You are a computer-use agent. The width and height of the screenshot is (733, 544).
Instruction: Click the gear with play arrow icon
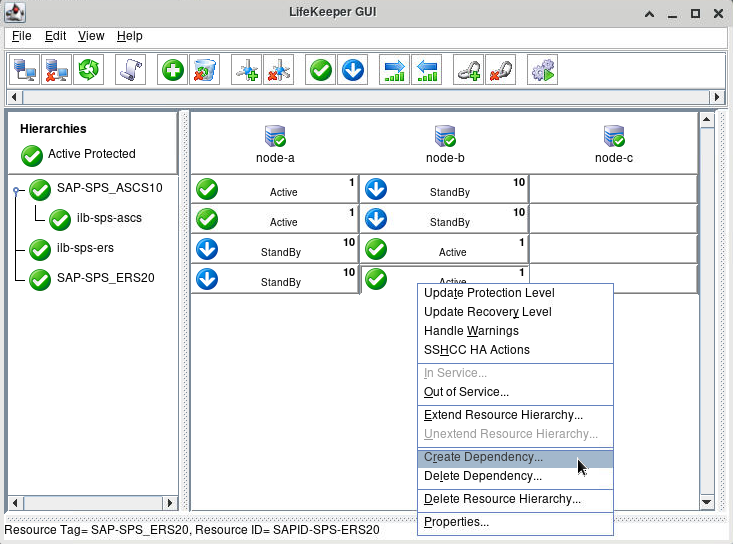click(543, 70)
